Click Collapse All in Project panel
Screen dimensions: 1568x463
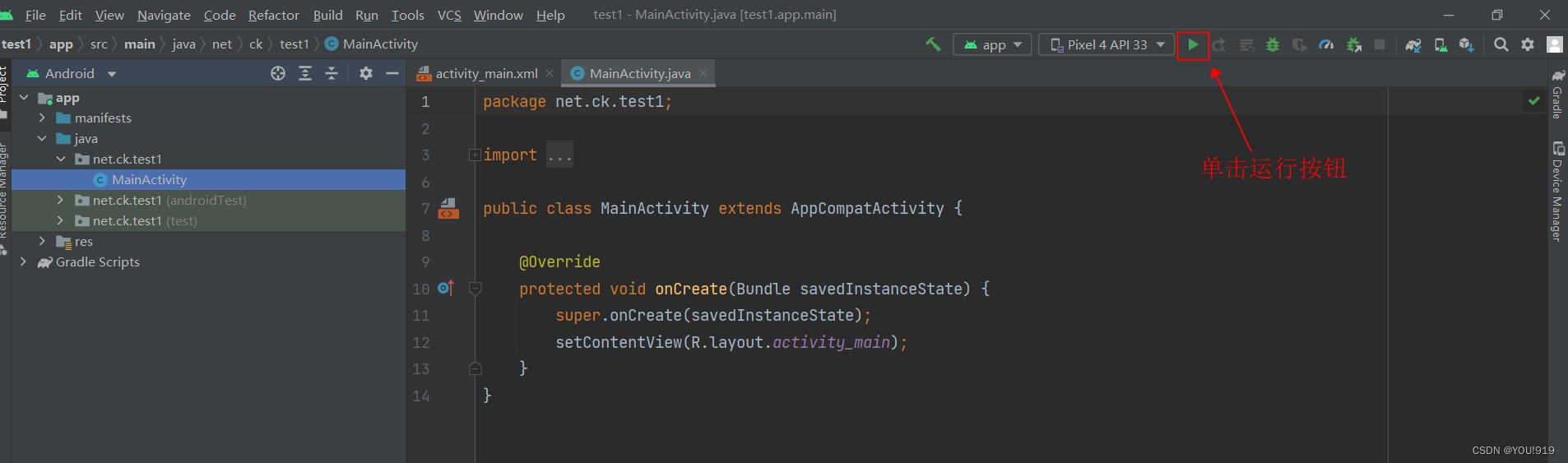(x=332, y=73)
